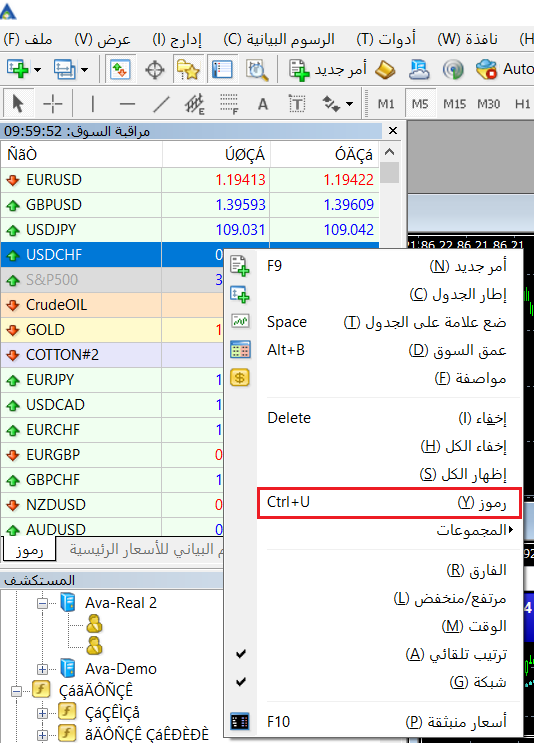The image size is (534, 743).
Task: Select the Delete hide menu entry
Action: coord(390,418)
